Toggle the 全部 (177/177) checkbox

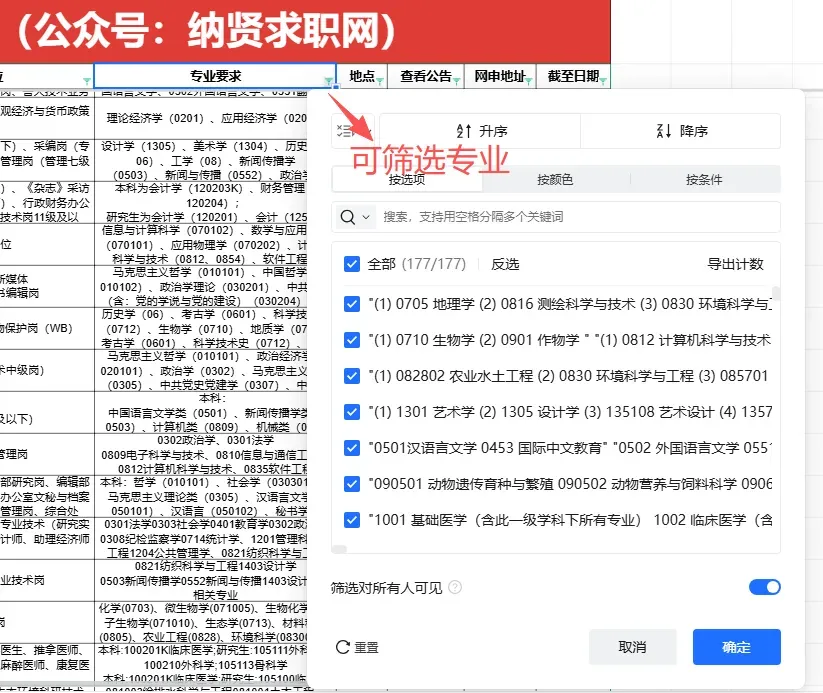coord(352,264)
